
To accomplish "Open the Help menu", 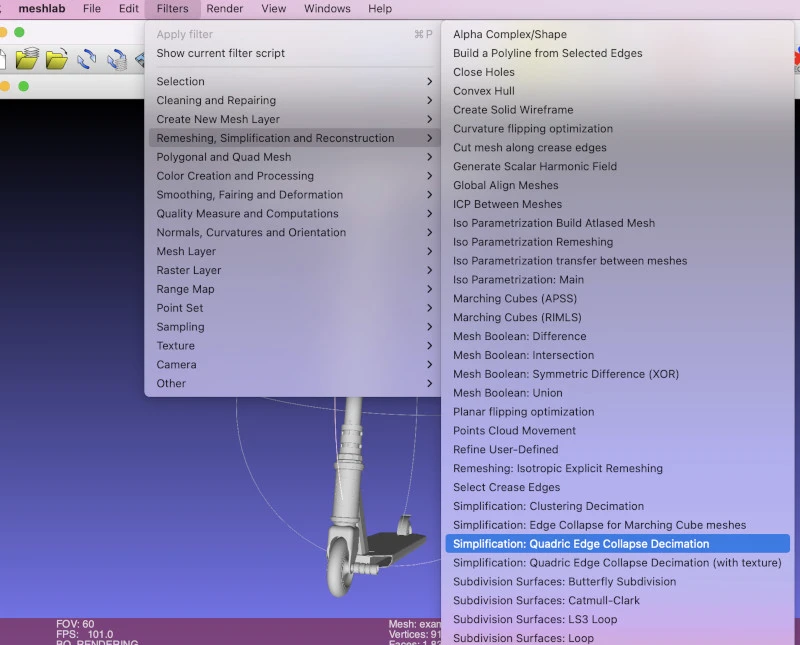I will pyautogui.click(x=380, y=9).
